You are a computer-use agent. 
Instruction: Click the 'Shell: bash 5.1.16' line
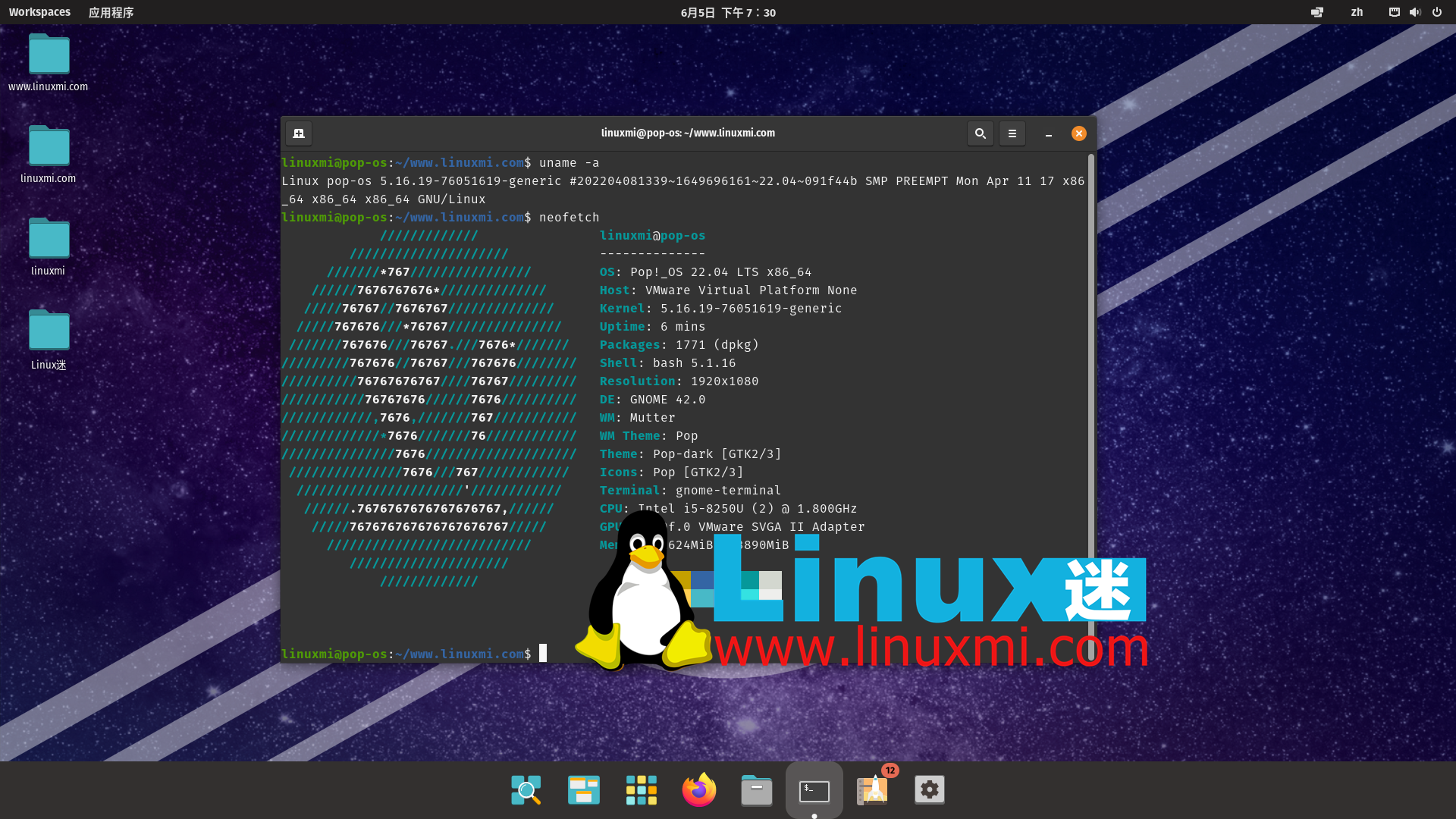(x=667, y=363)
